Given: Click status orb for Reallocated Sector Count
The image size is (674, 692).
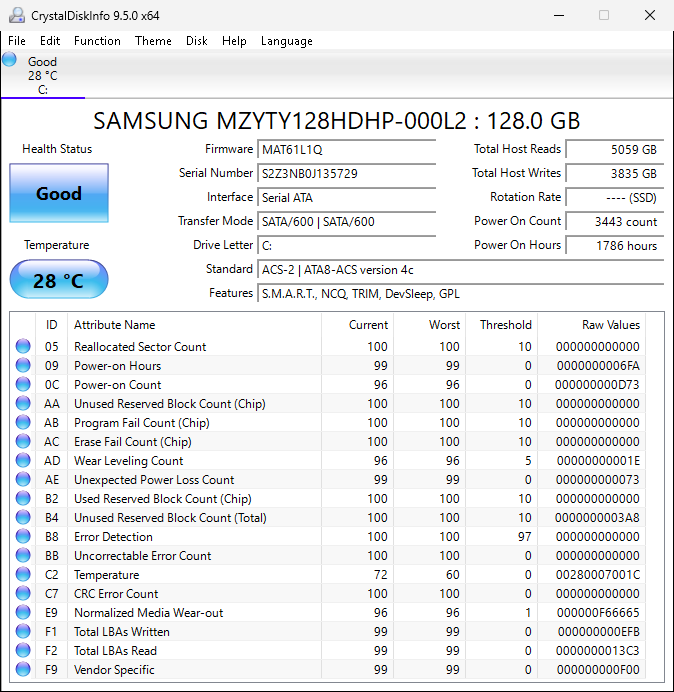Looking at the screenshot, I should [x=23, y=346].
